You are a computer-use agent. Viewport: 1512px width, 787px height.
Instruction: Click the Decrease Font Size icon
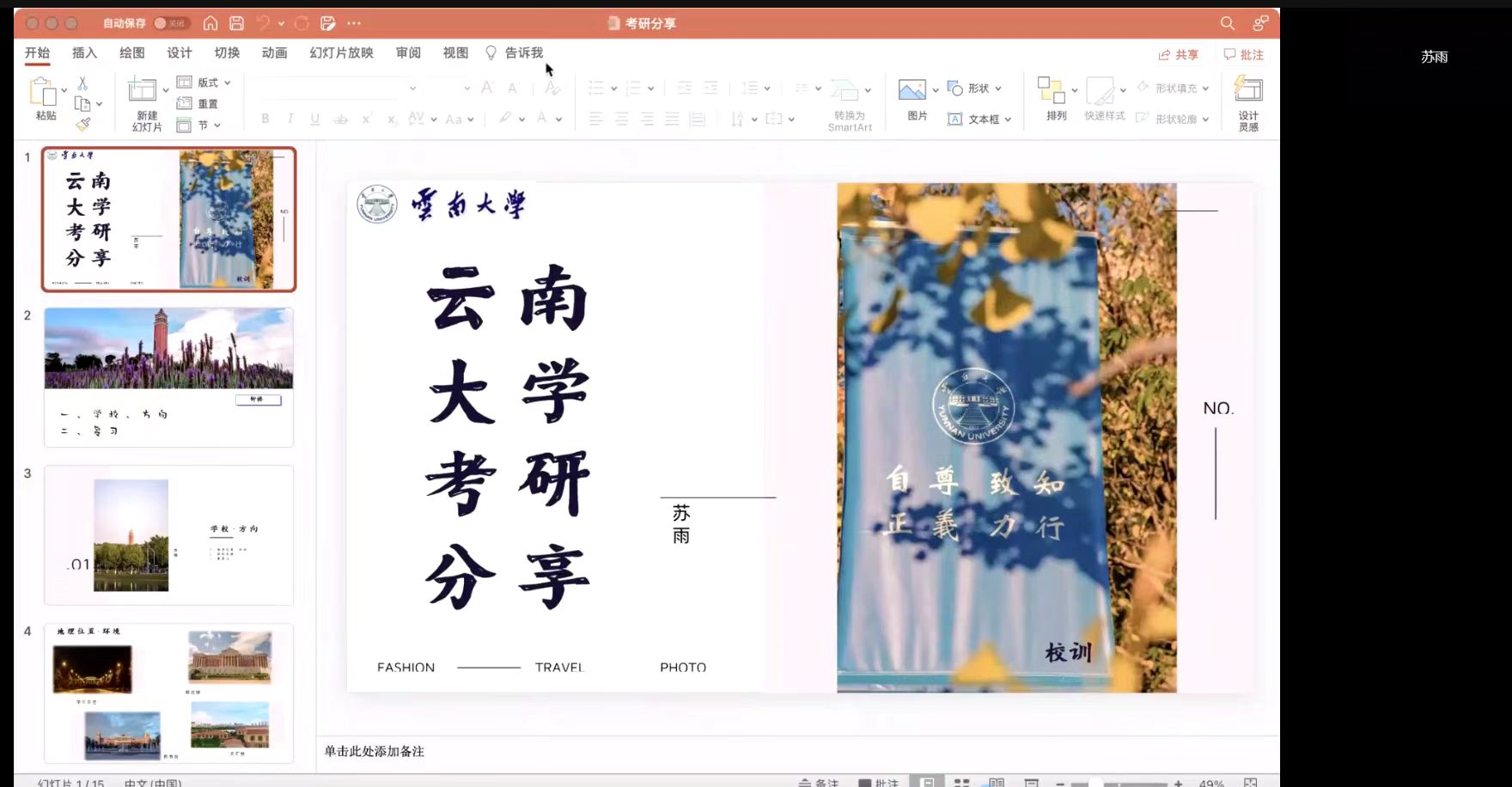pos(513,88)
